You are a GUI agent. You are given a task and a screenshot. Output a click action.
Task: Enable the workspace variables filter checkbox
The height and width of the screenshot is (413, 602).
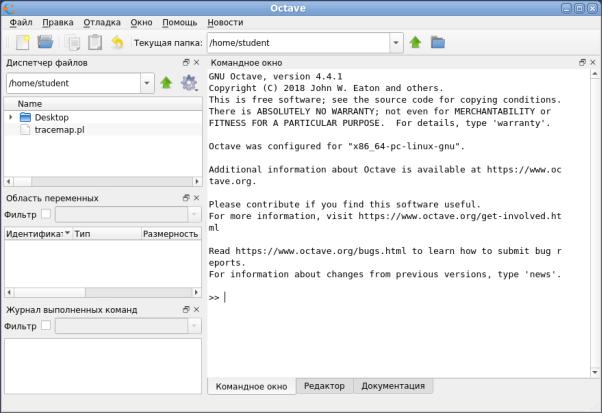(x=46, y=214)
